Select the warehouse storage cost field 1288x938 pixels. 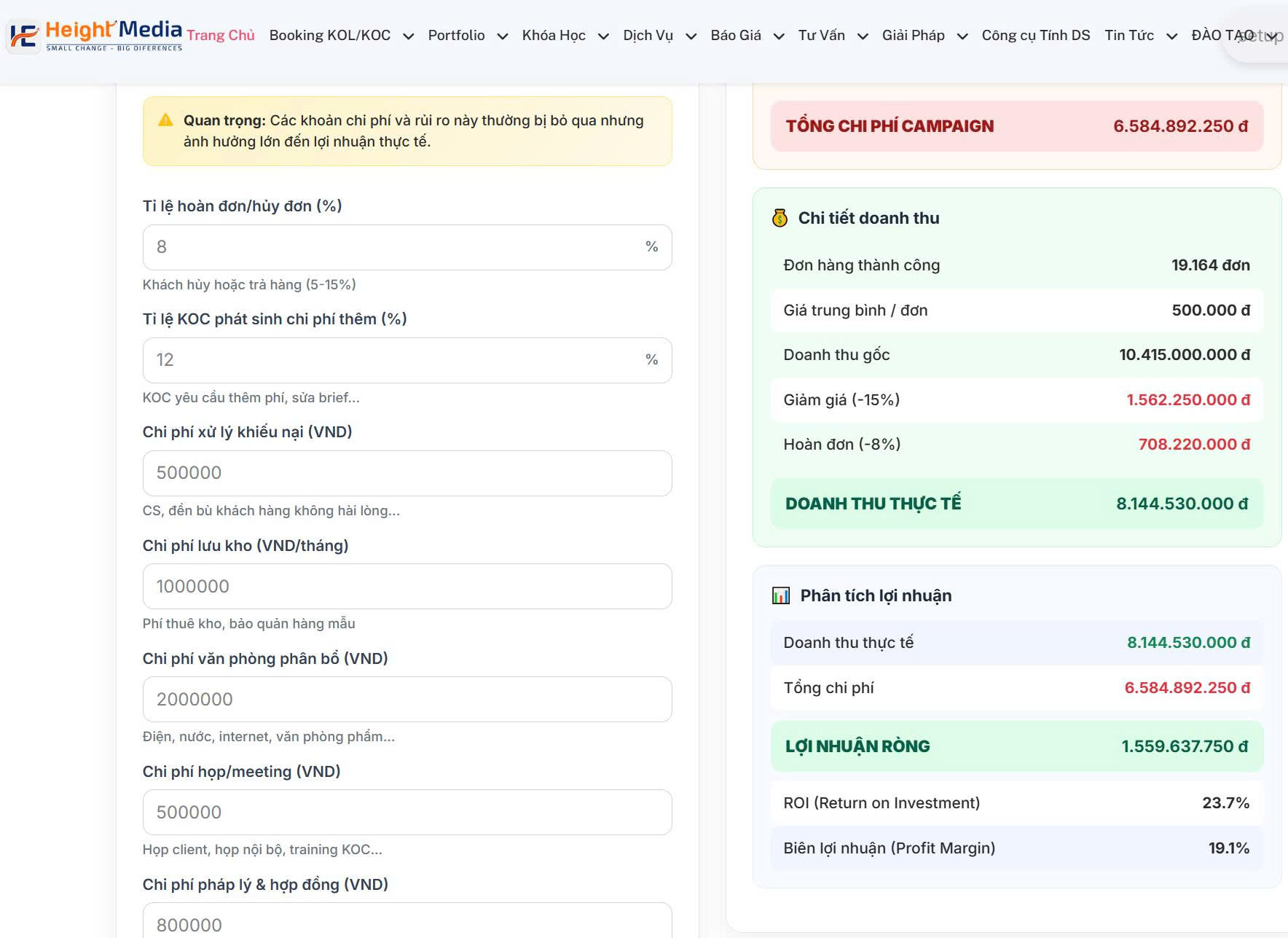point(407,586)
